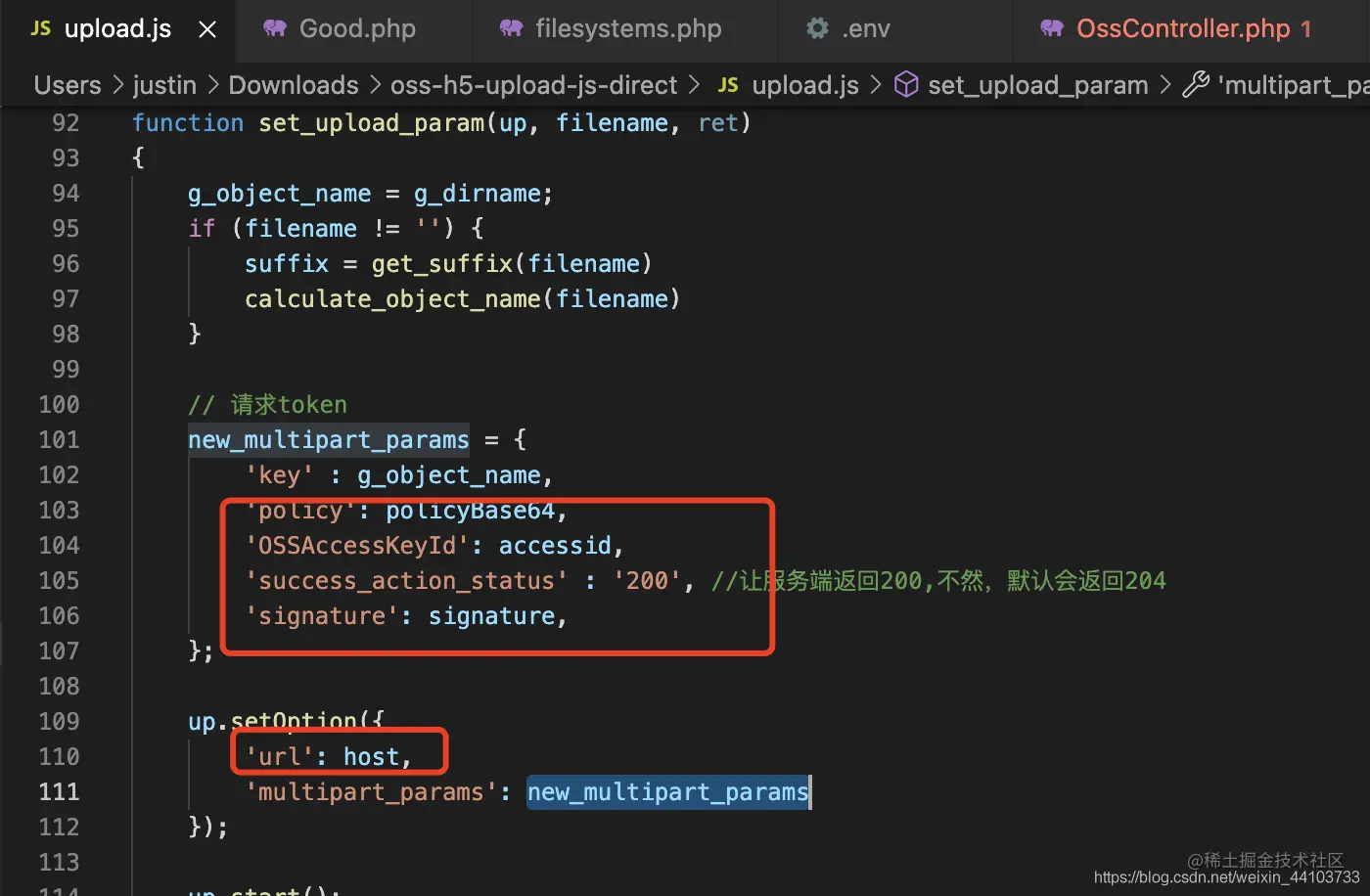Click the 'success_action_status' key on line 105

406,581
